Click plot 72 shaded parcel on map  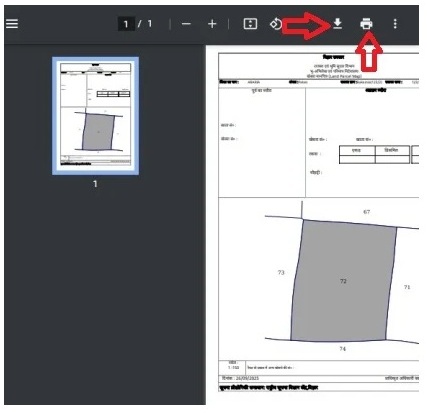point(343,281)
